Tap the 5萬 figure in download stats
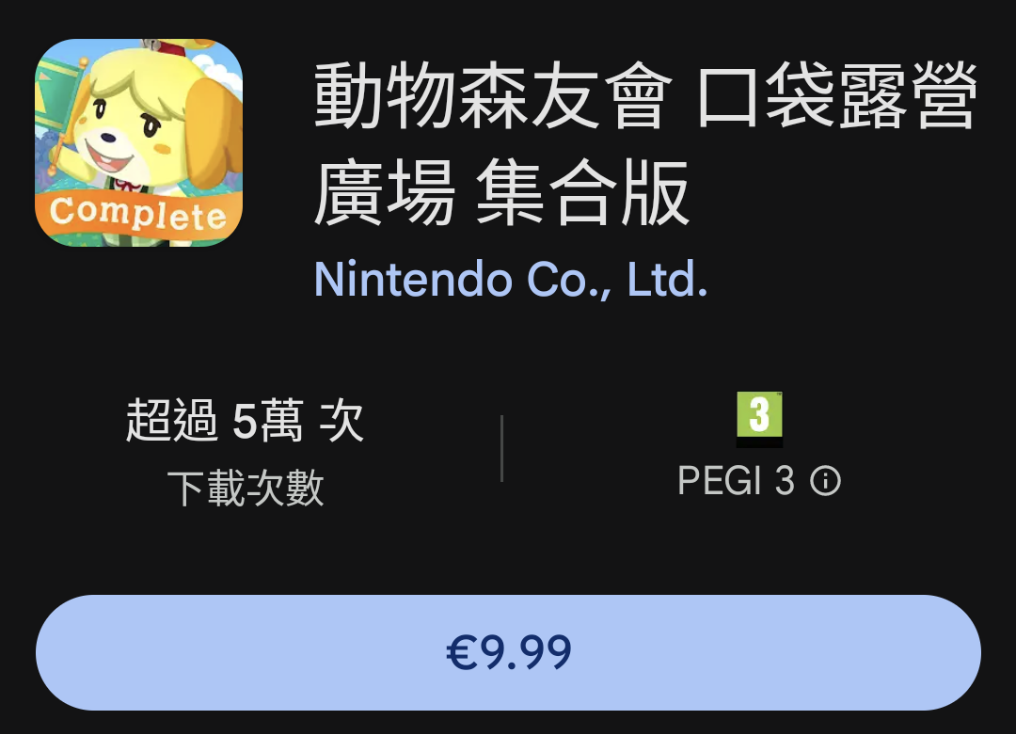Image resolution: width=1016 pixels, height=734 pixels. (268, 421)
